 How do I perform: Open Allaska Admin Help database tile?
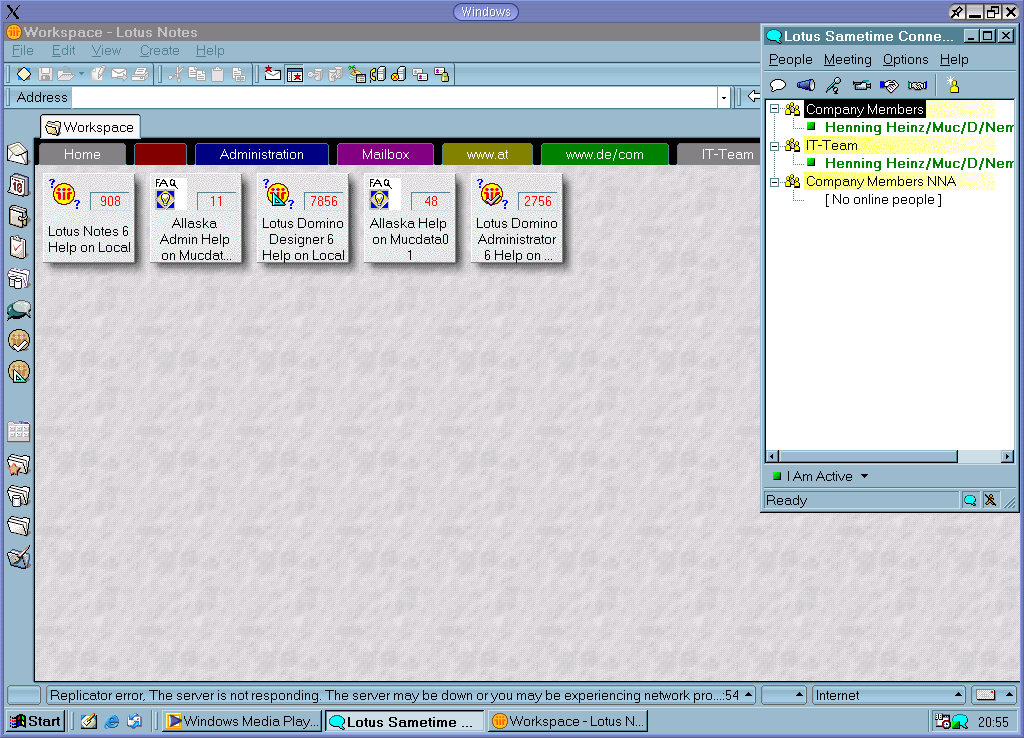[x=195, y=218]
